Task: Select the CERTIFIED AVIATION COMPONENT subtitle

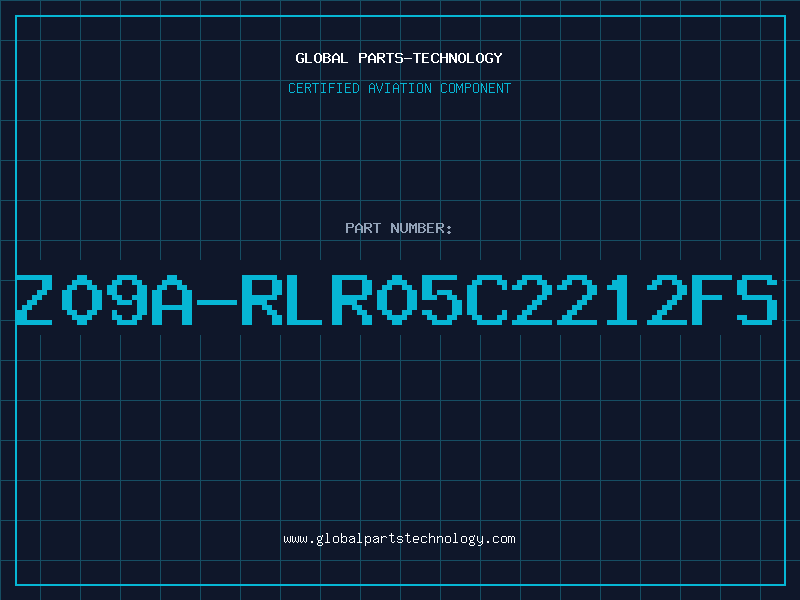Action: 399,88
